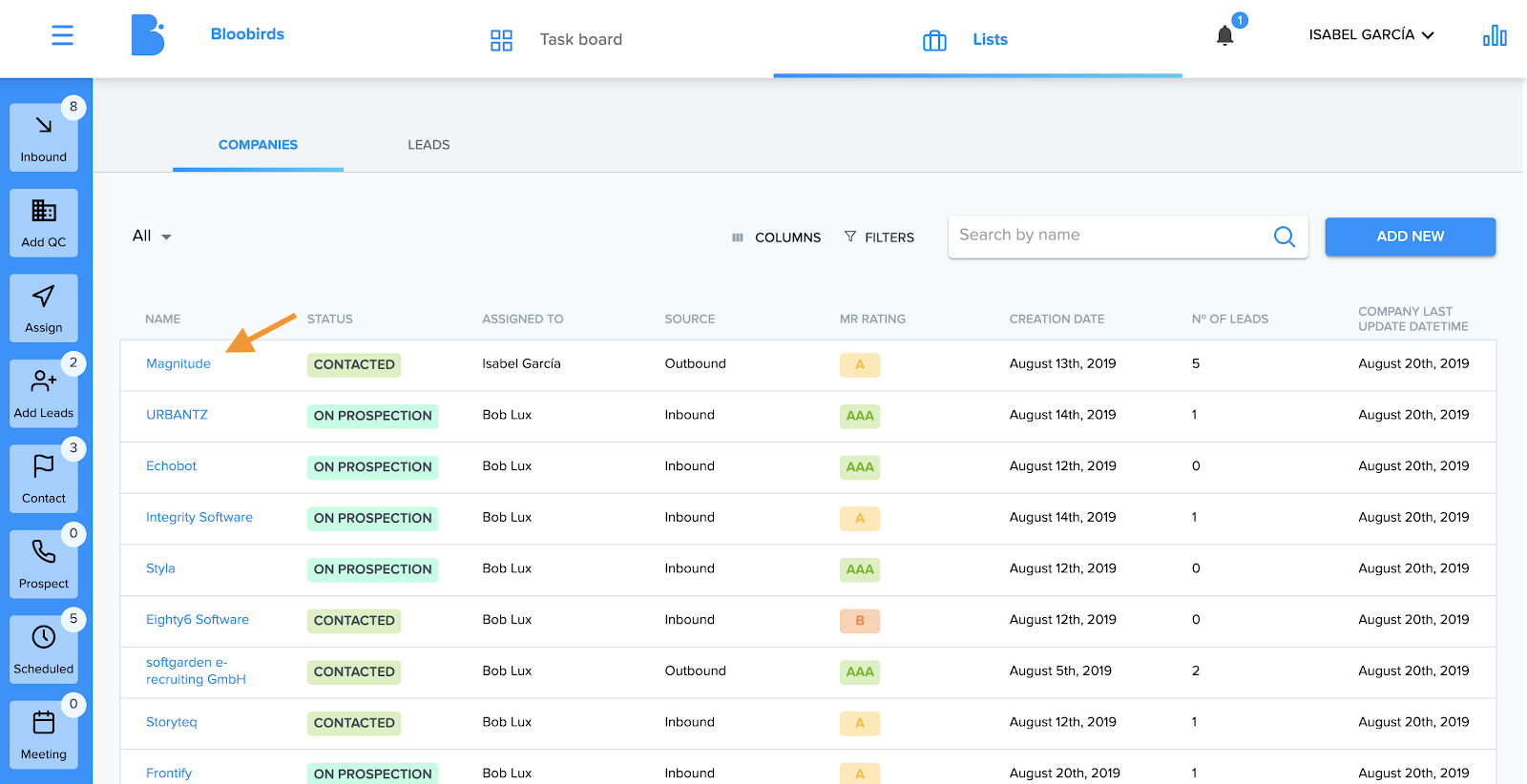Click Isabel García in assigned column
Viewport: 1527px width, 784px height.
click(x=521, y=363)
